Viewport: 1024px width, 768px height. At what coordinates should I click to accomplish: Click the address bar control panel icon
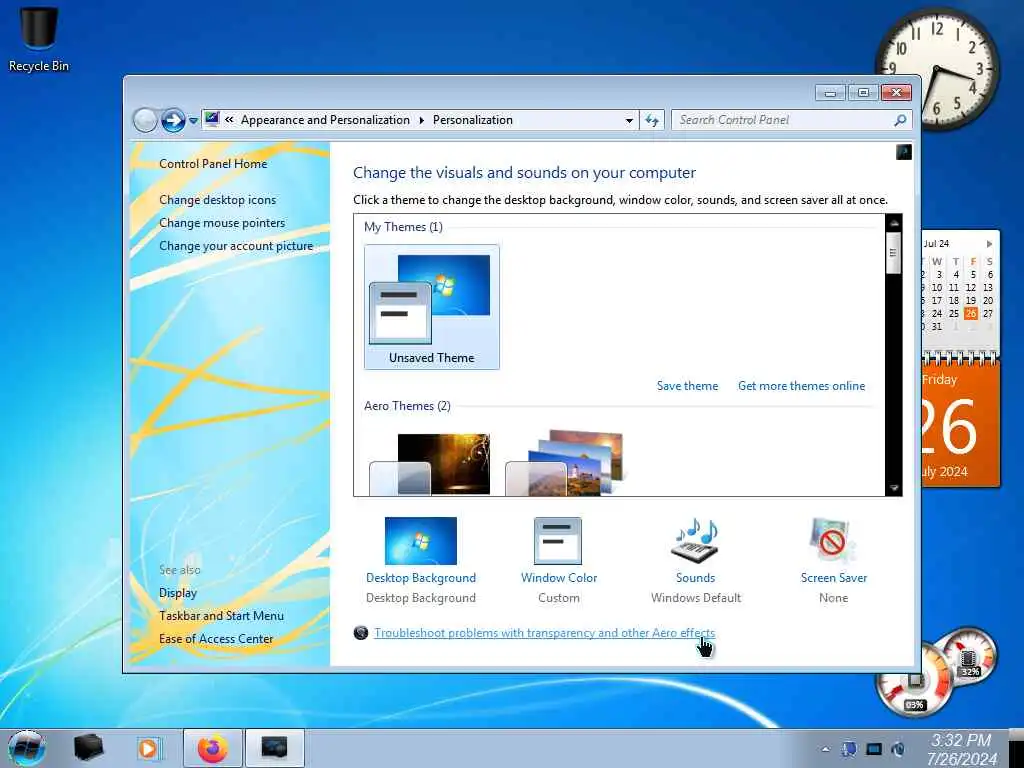point(212,119)
